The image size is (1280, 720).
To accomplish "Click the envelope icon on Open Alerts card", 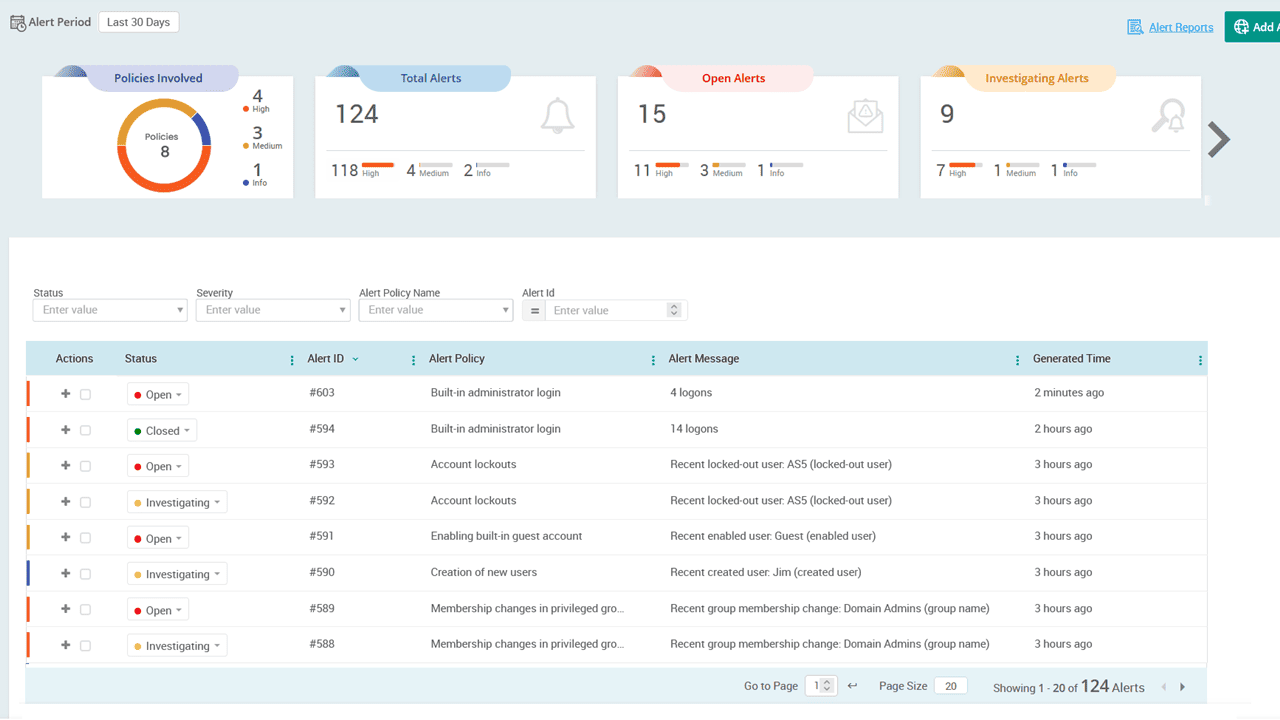I will (x=864, y=116).
